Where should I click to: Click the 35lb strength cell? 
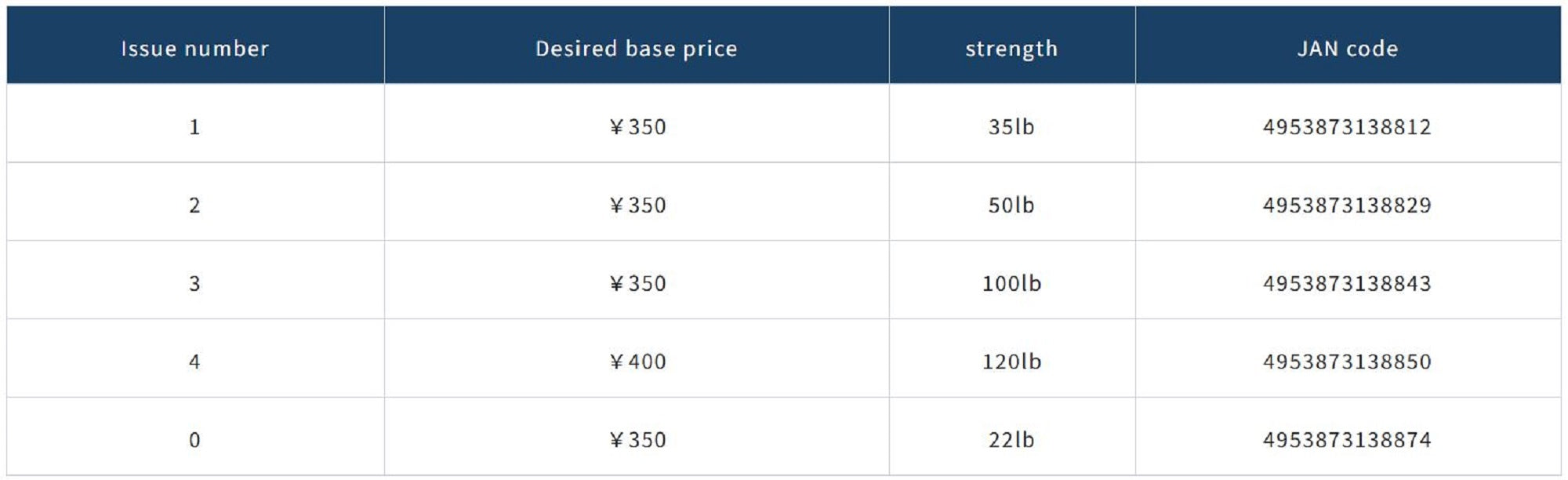click(x=1011, y=127)
